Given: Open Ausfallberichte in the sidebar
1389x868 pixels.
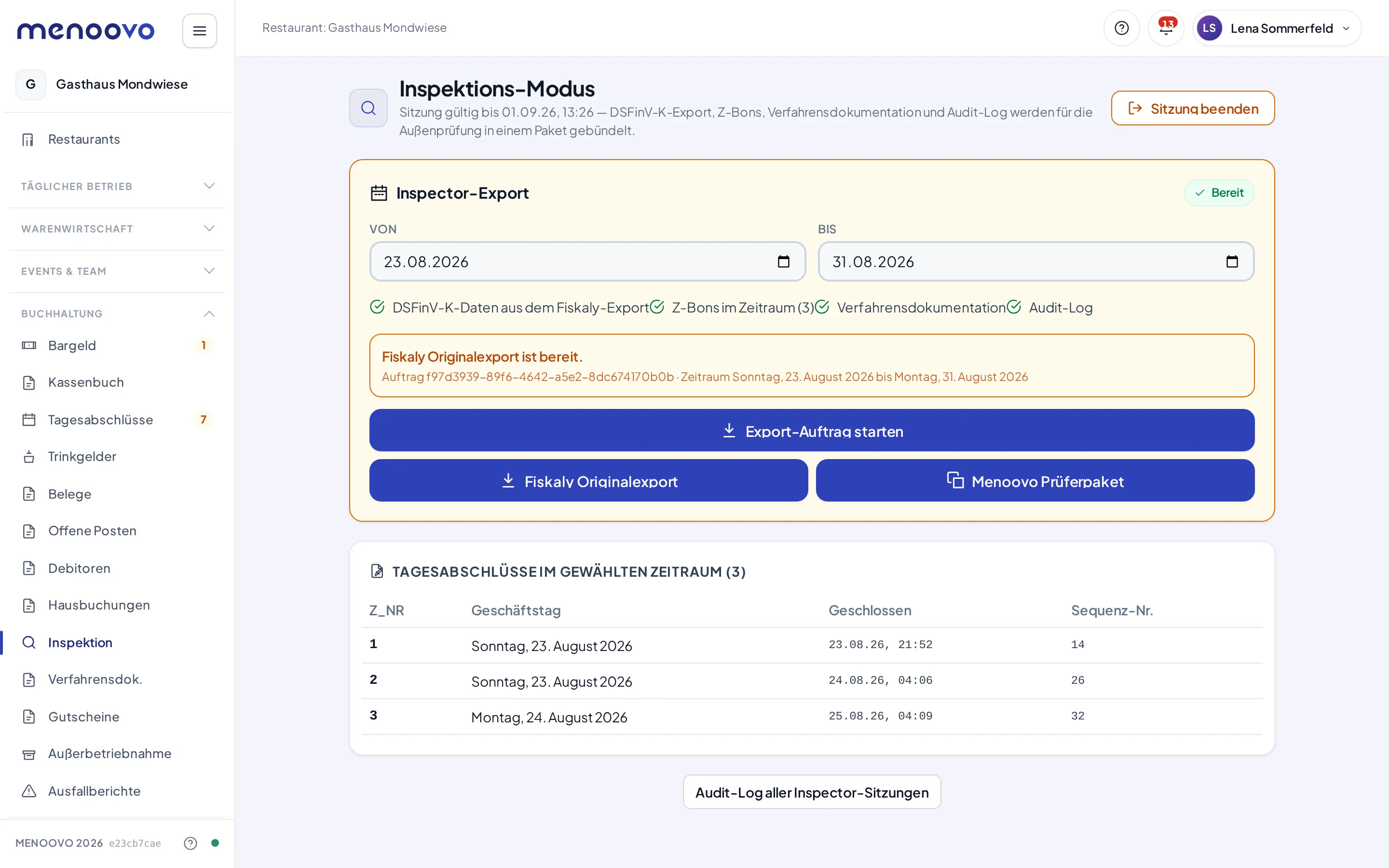Looking at the screenshot, I should click(117, 791).
